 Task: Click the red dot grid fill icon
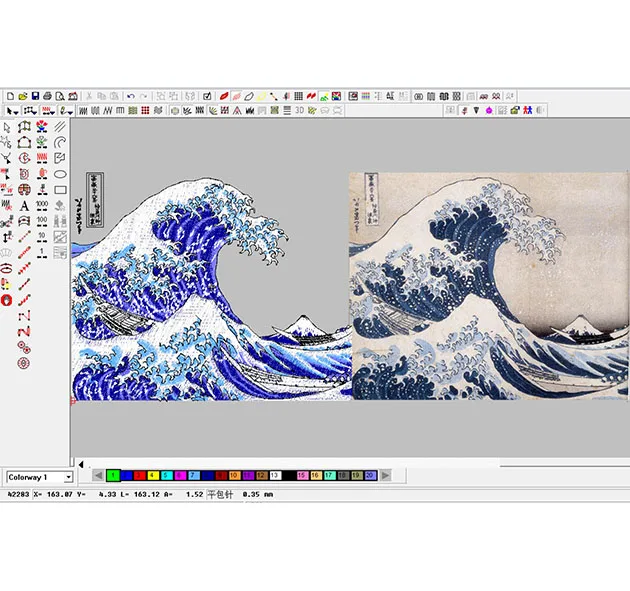(x=145, y=110)
